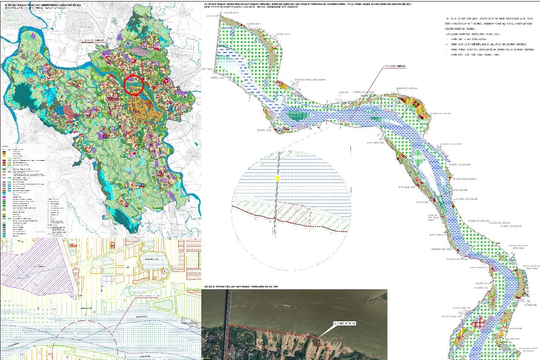Select the purple diagonal-hatched zone in the zoning map
Image resolution: width=540 pixels, height=360 pixels.
[x=37, y=267]
